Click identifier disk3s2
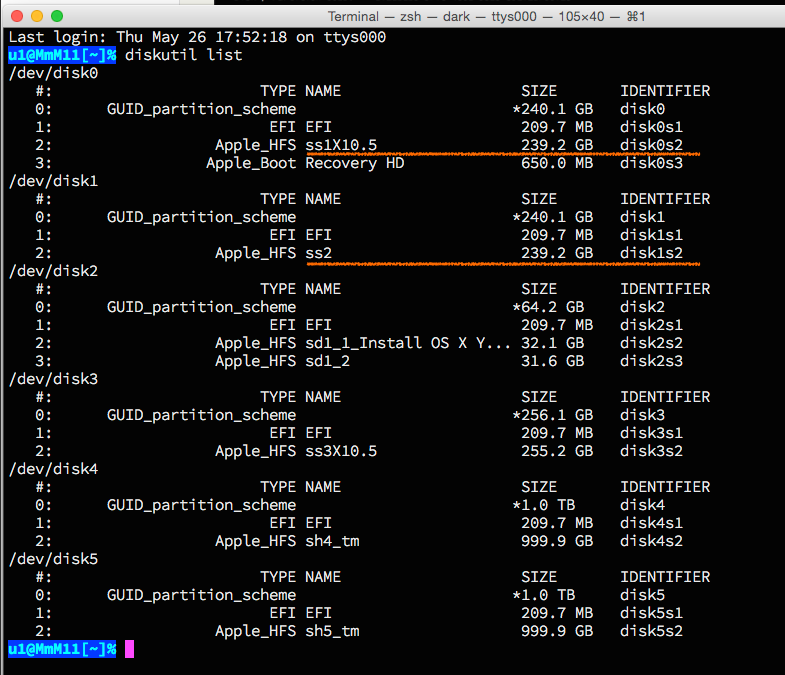Screen dimensions: 785x675 652,451
